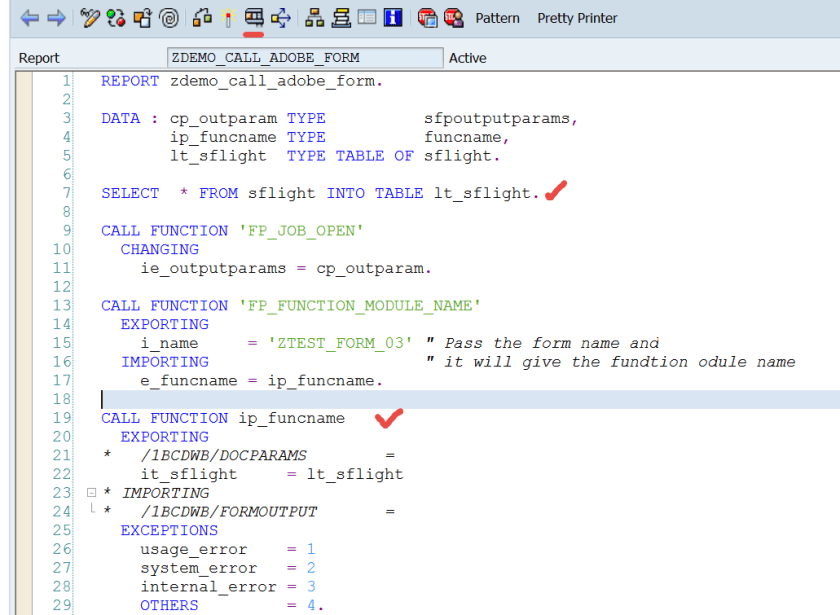This screenshot has height=615, width=840.
Task: Click '/1BCDWB/FORMOUTPUT' comment on line 24
Action: coord(229,512)
